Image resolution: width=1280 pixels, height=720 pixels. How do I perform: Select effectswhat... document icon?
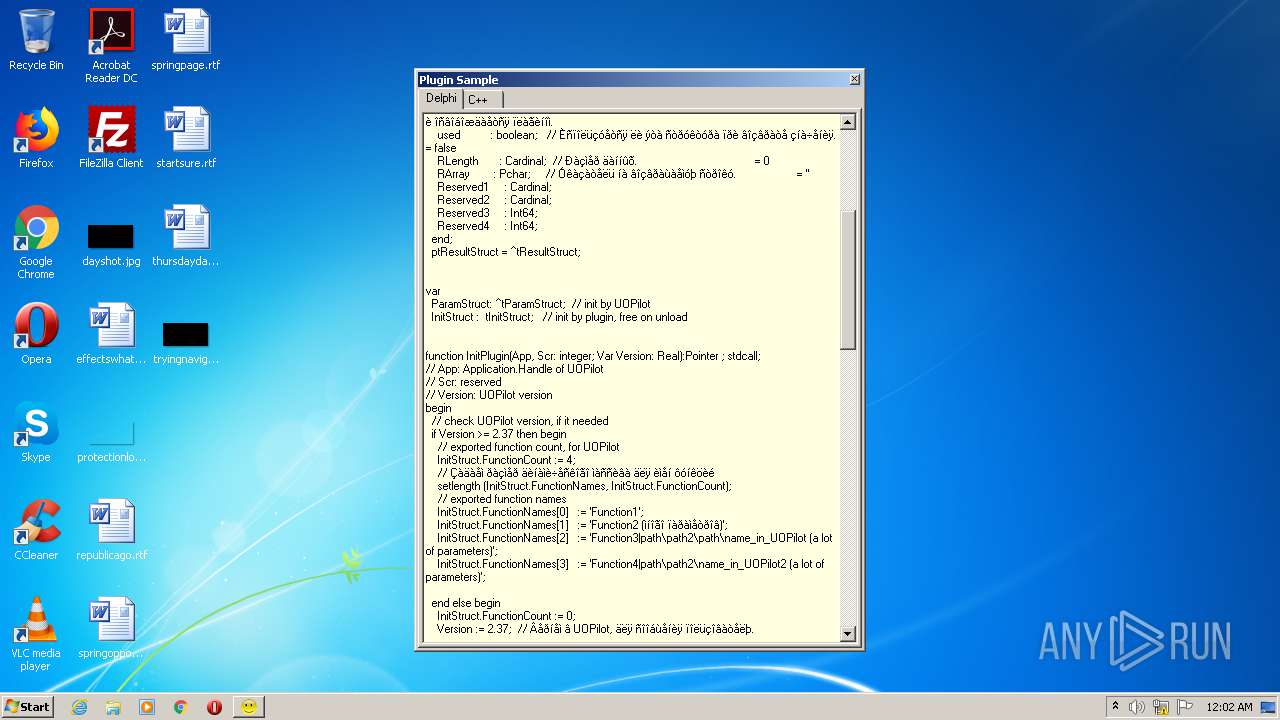click(x=111, y=335)
